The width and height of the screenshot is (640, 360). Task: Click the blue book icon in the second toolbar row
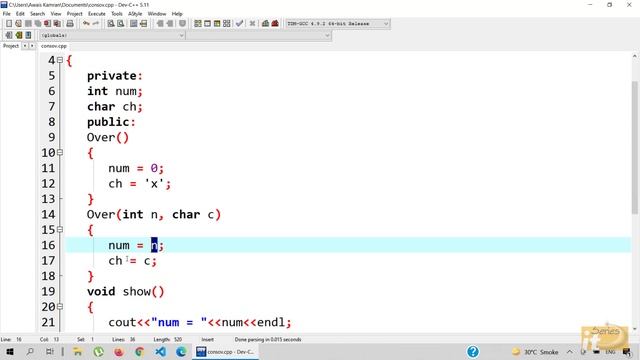(28, 36)
